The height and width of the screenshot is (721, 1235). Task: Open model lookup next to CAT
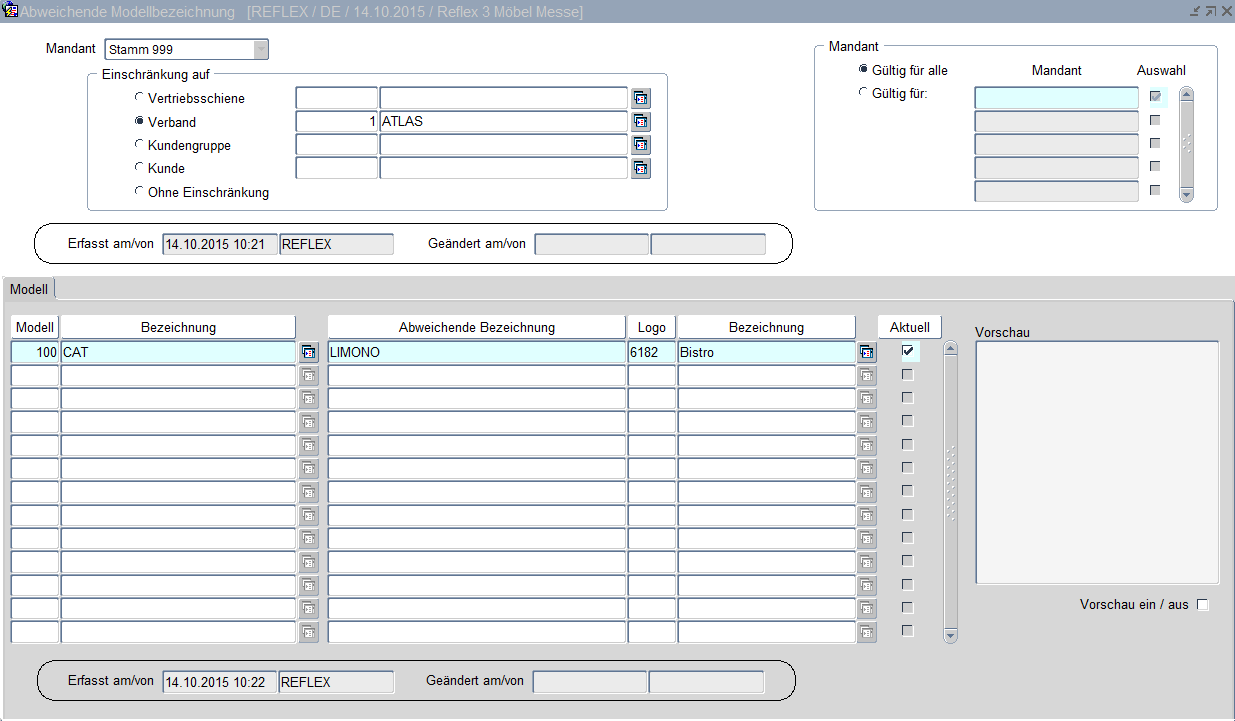point(309,352)
